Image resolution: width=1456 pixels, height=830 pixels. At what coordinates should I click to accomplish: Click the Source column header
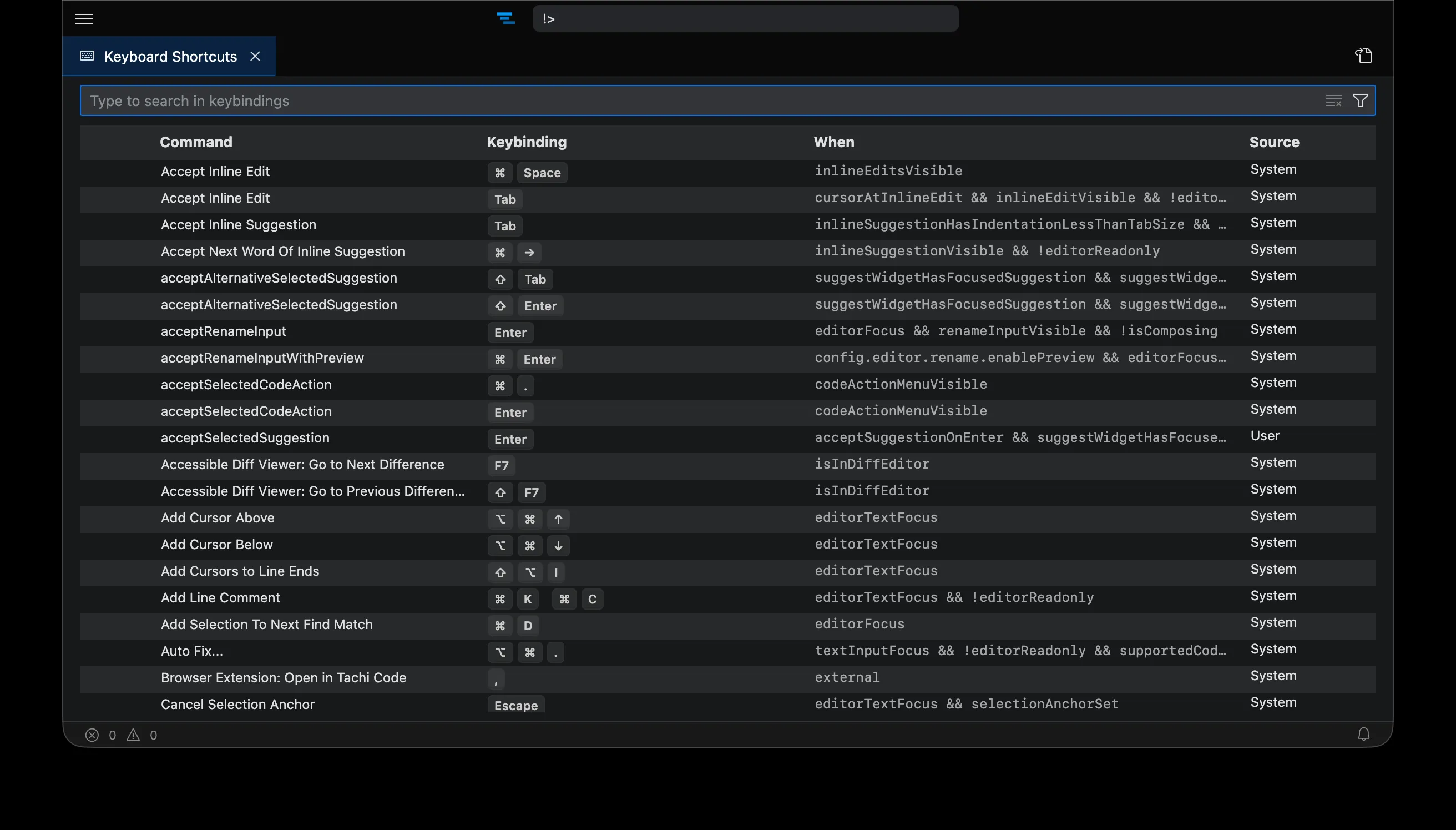[x=1273, y=142]
